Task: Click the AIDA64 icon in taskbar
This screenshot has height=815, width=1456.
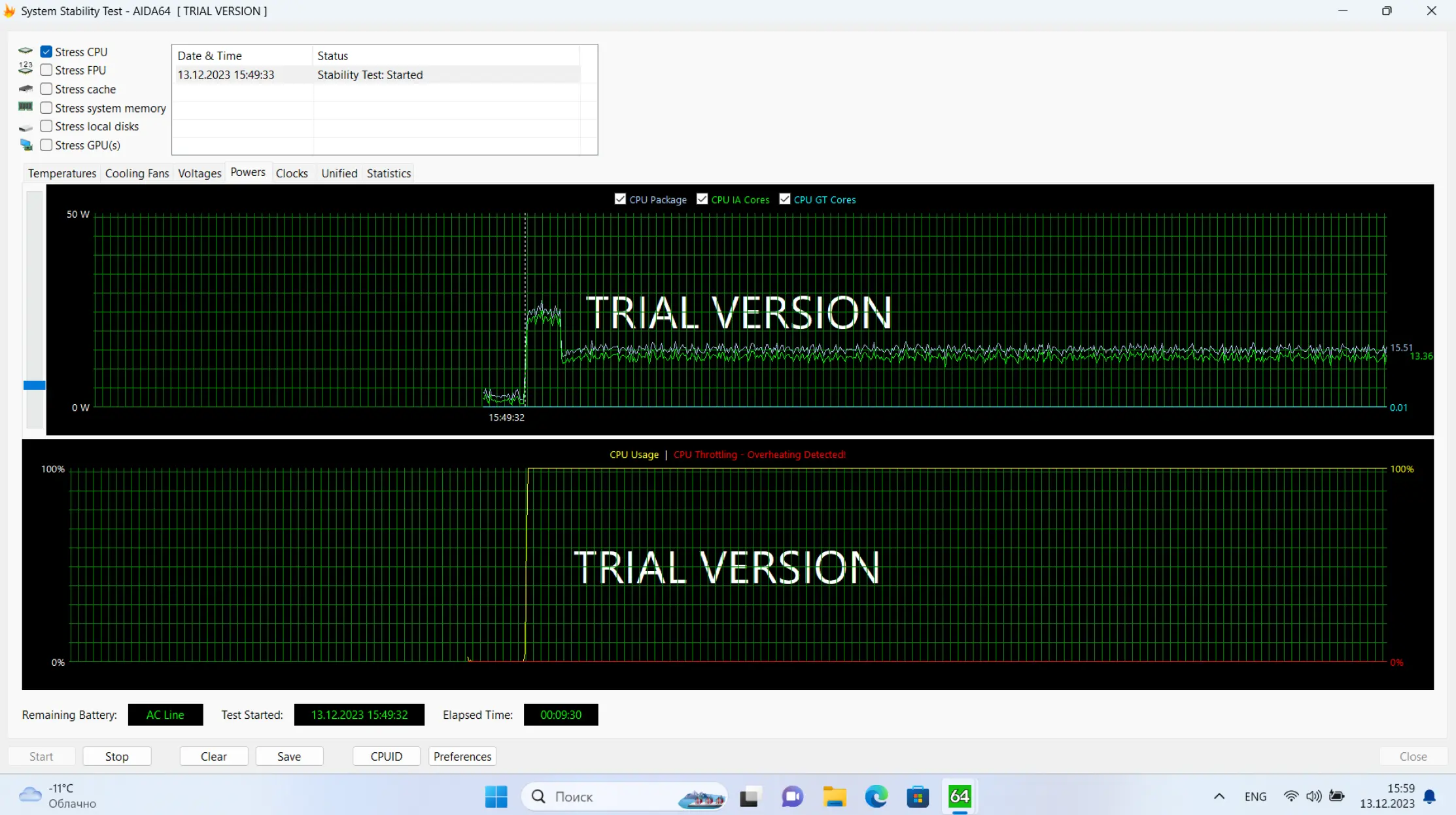Action: pos(960,796)
